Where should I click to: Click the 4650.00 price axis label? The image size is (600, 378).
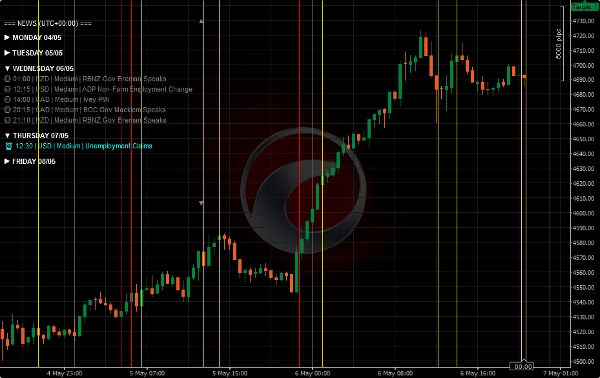click(x=584, y=139)
